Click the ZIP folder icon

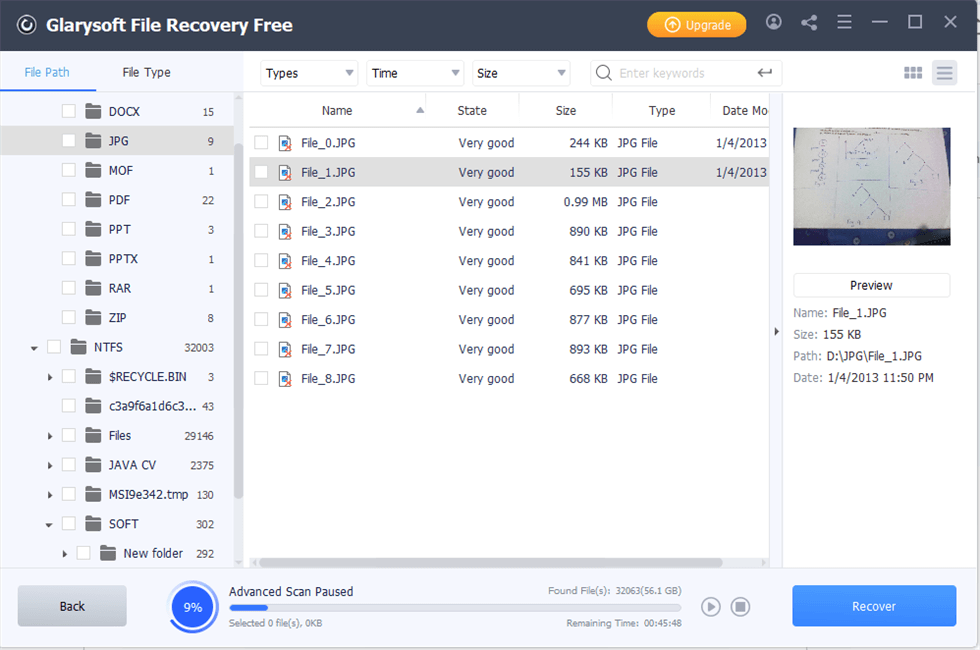(x=93, y=317)
